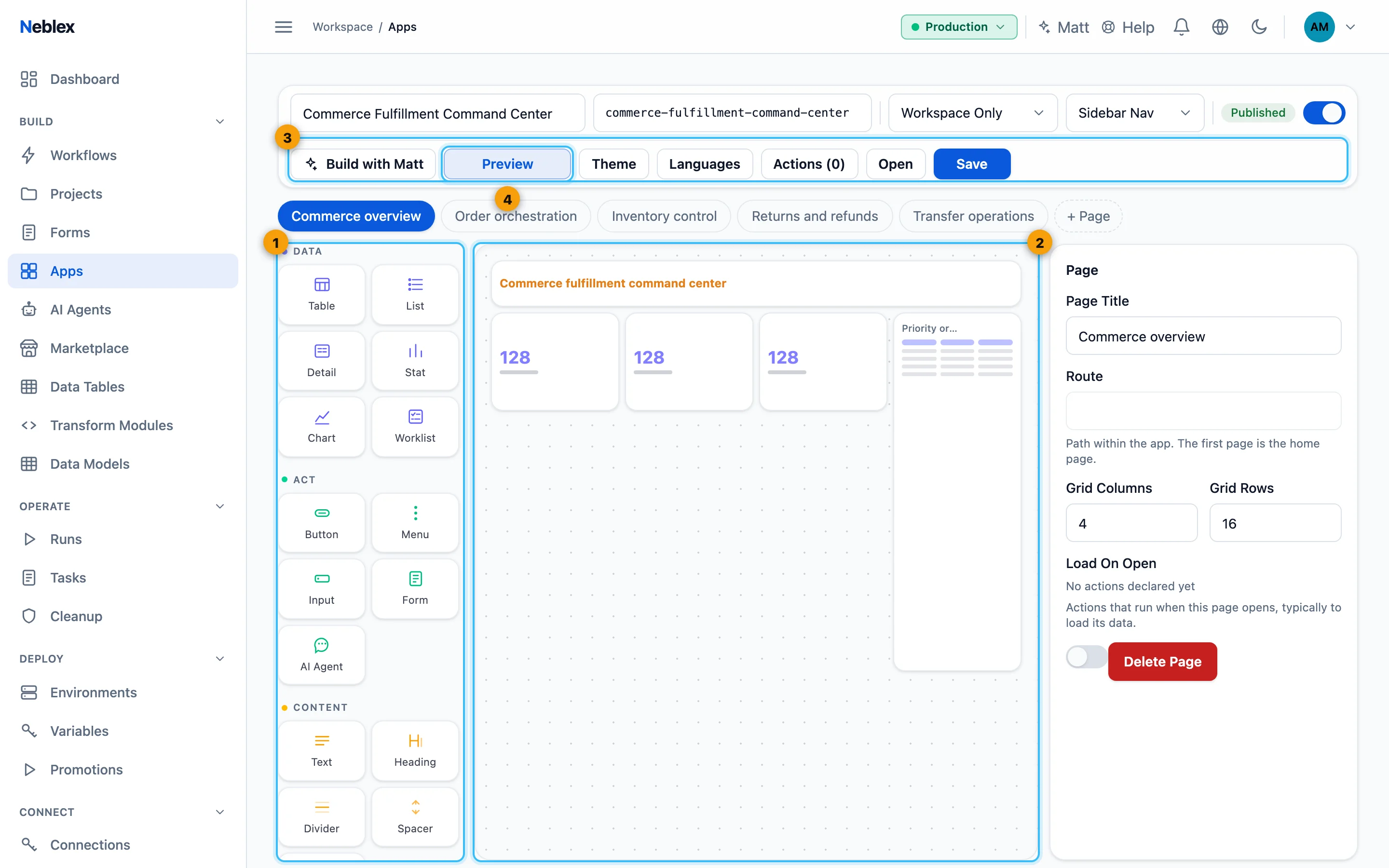Viewport: 1389px width, 868px height.
Task: Add a Menu component
Action: (x=415, y=522)
